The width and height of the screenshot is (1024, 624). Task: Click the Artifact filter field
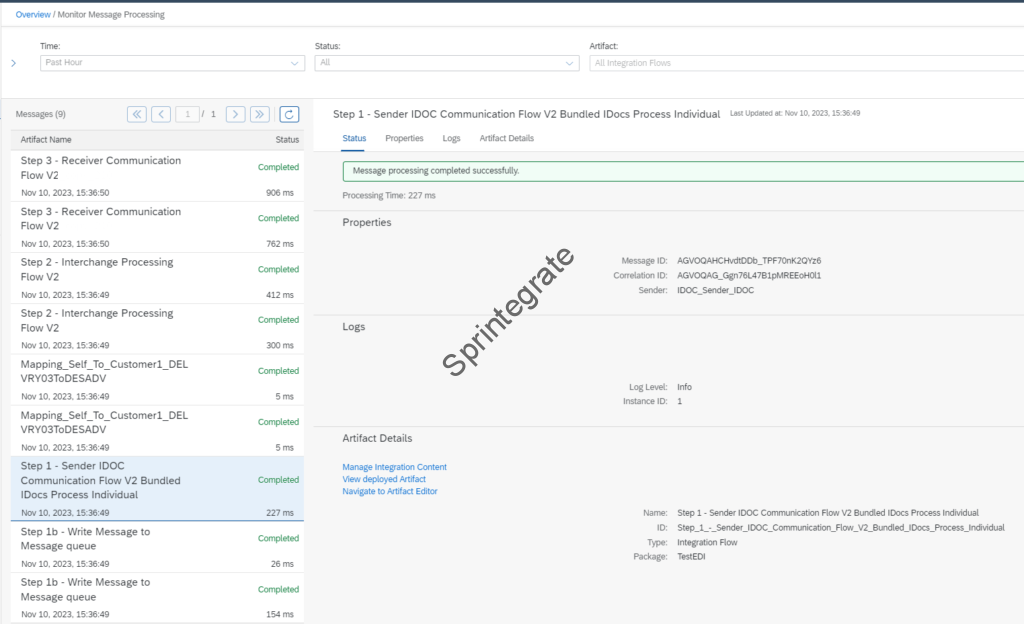click(x=800, y=63)
